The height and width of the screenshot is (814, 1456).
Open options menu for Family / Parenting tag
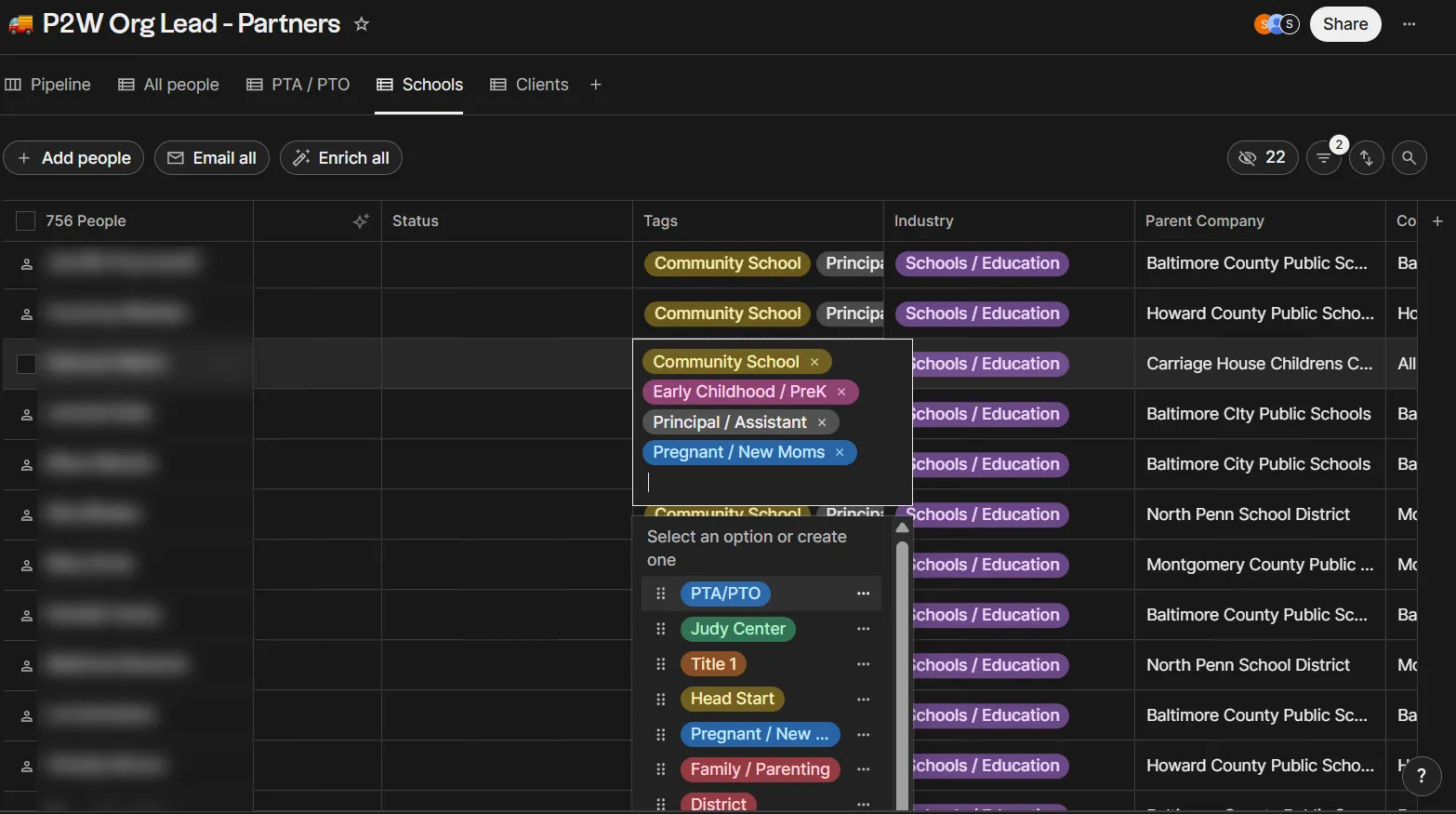tap(864, 769)
